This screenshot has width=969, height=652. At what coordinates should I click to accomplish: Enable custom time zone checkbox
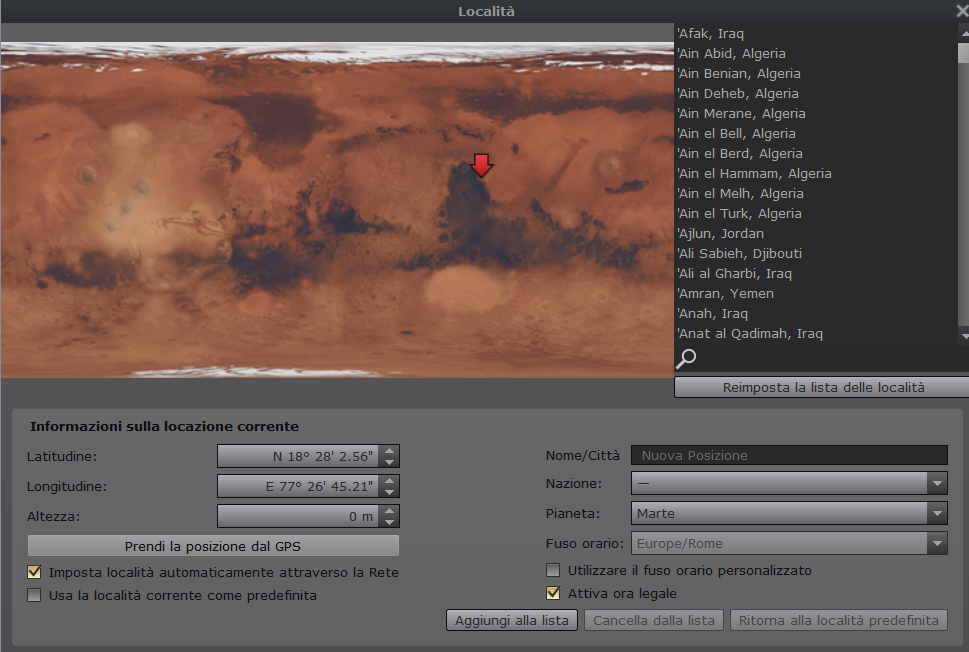(x=553, y=570)
